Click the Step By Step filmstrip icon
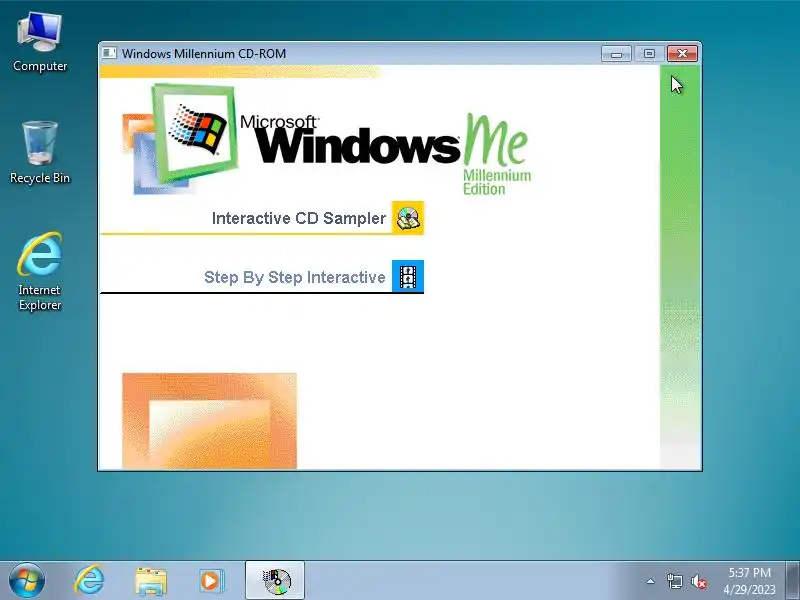The image size is (800, 600). (x=408, y=277)
